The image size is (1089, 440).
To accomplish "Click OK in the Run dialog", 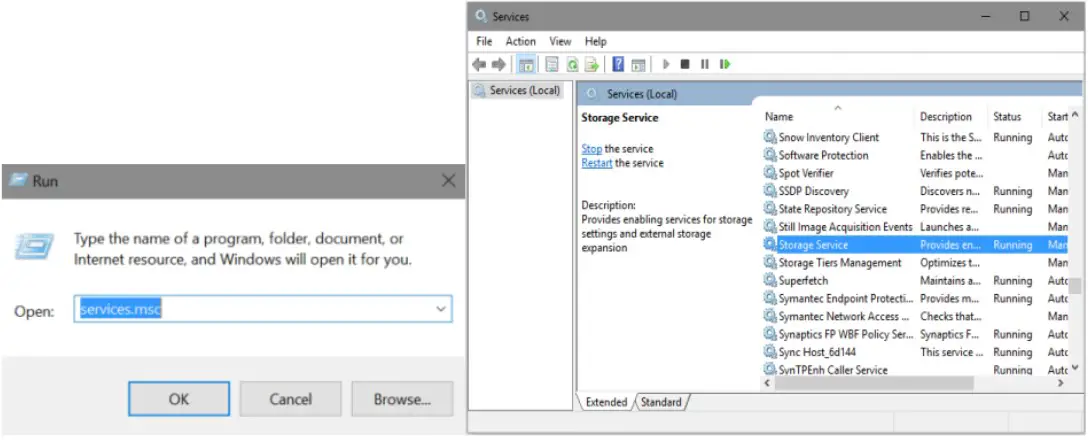I will coord(178,399).
